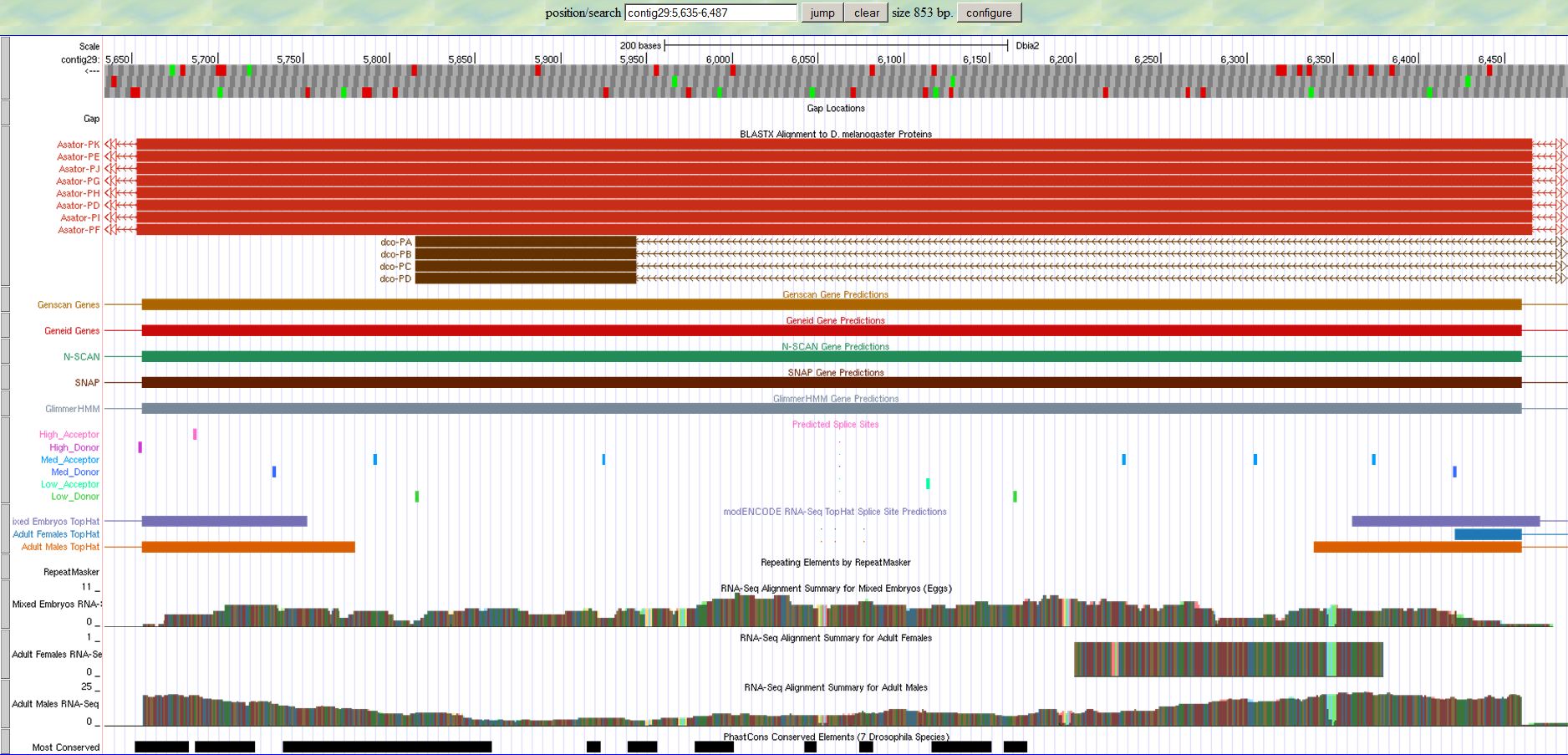Open the N-SCAN track label
The width and height of the screenshot is (1568, 755).
click(x=81, y=357)
